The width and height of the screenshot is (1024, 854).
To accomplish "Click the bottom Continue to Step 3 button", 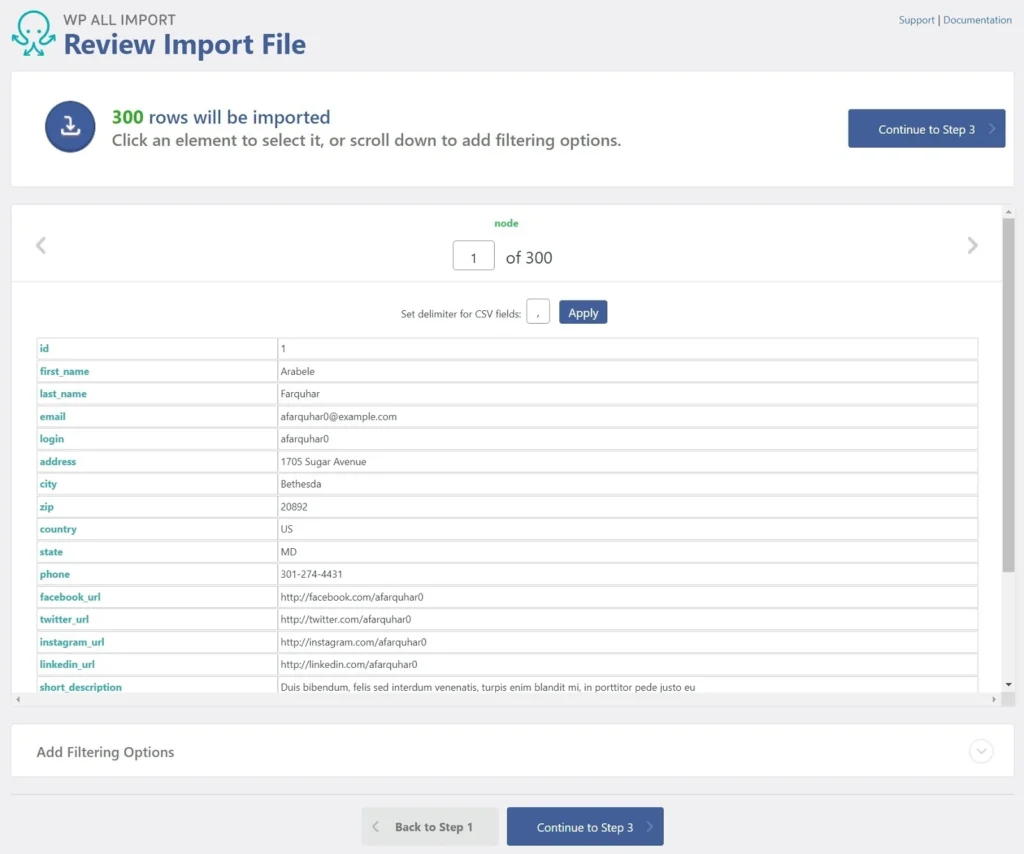I will (x=585, y=827).
